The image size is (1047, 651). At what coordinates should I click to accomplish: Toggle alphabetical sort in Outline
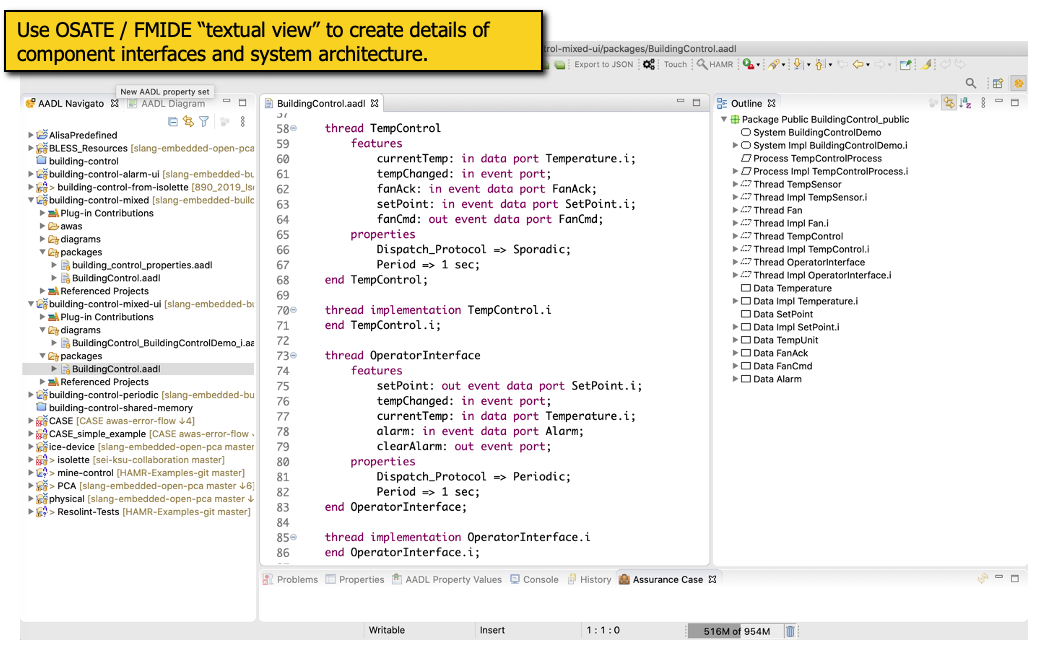point(965,103)
